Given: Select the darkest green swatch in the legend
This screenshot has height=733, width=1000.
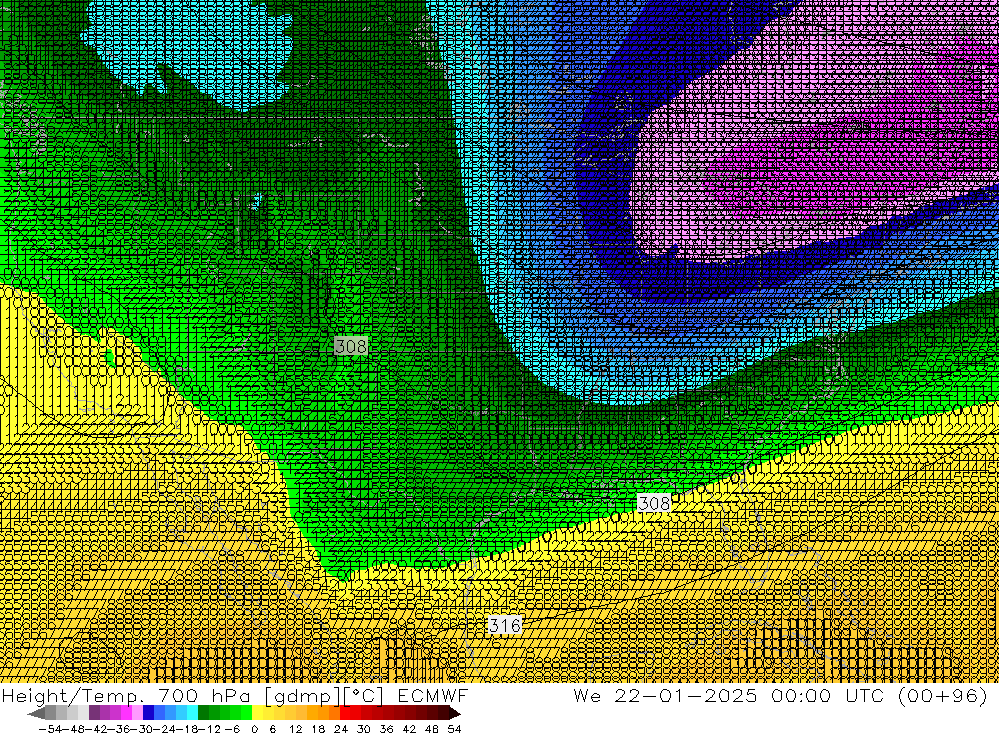Looking at the screenshot, I should click(203, 713).
